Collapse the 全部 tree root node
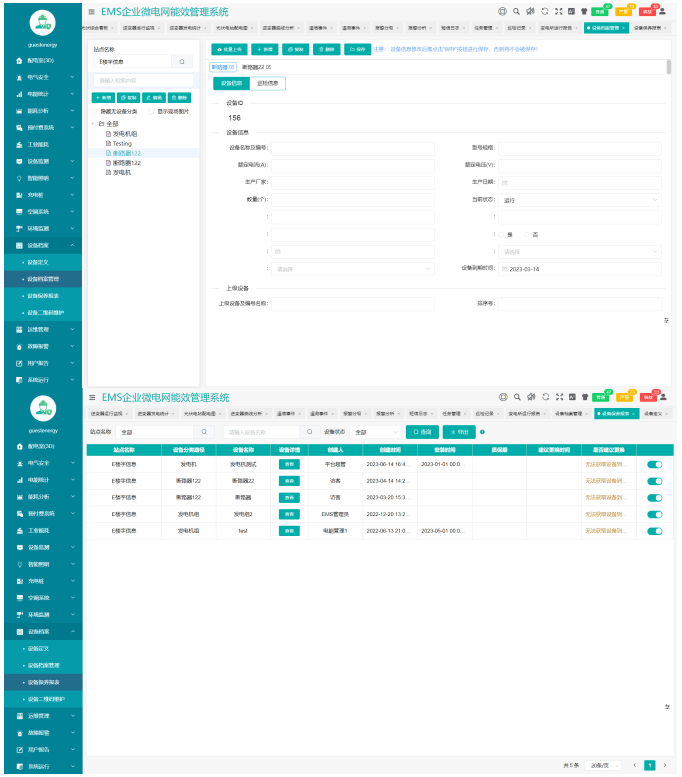Image resolution: width=682 pixels, height=777 pixels. (93, 123)
